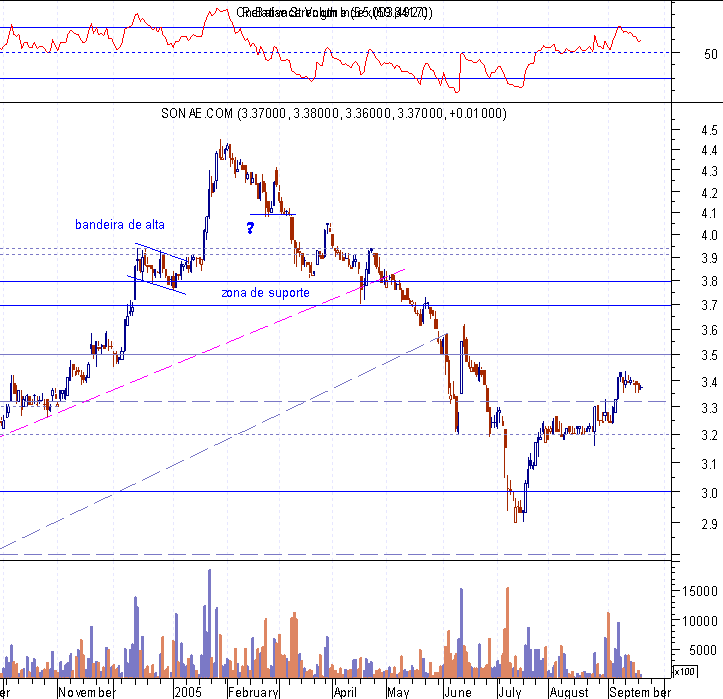Click the 3.5 price axis label
The height and width of the screenshot is (699, 723).
[709, 355]
